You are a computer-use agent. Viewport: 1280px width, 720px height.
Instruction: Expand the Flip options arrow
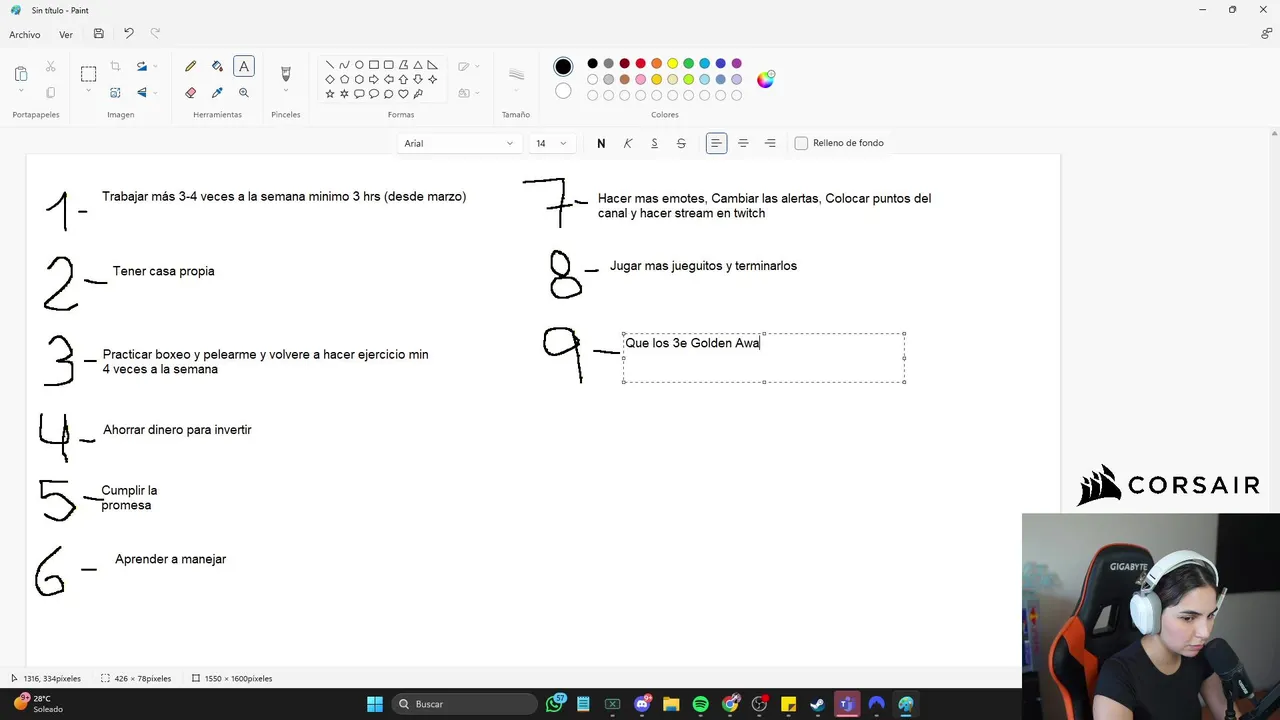(155, 92)
